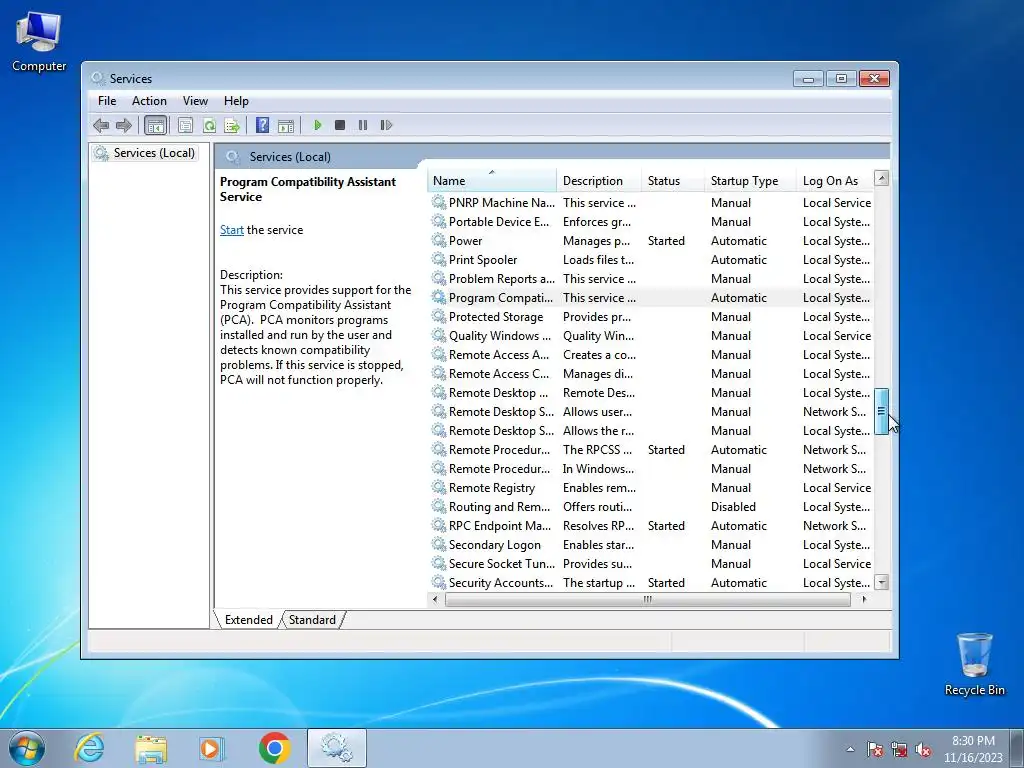Select the RPC Endpoint Mapper service
Image resolution: width=1024 pixels, height=768 pixels.
tap(651, 525)
